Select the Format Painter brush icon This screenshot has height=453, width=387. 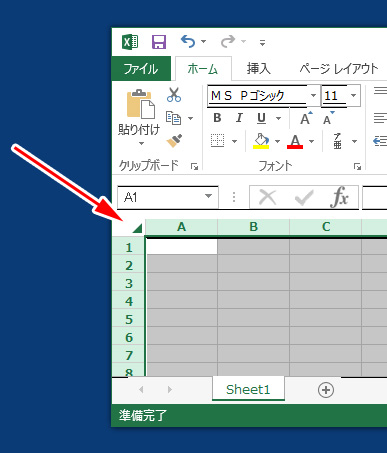[x=174, y=141]
